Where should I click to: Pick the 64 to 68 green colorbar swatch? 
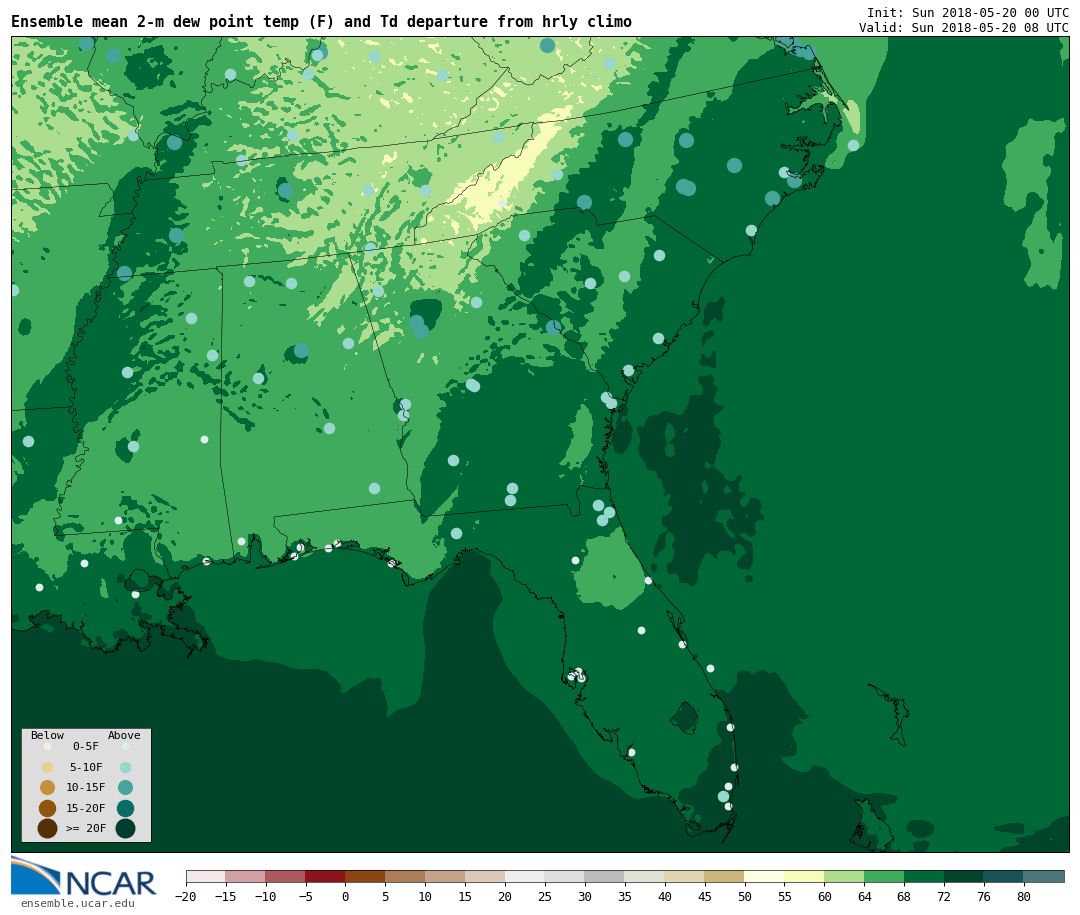(885, 876)
